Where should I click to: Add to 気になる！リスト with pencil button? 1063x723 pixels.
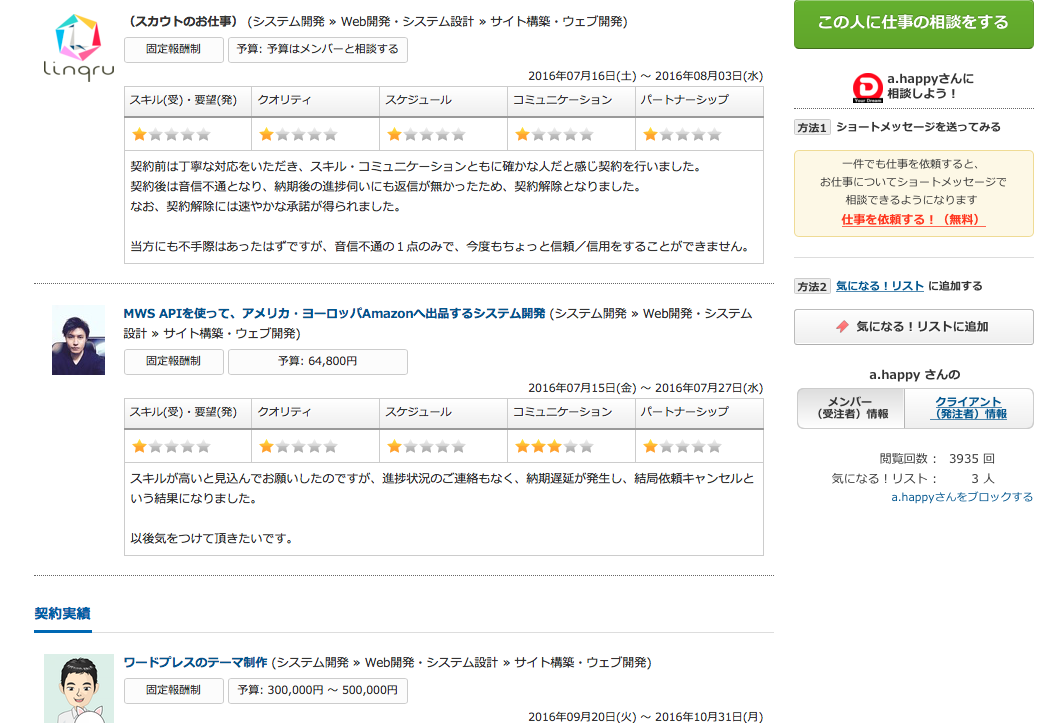[x=913, y=327]
